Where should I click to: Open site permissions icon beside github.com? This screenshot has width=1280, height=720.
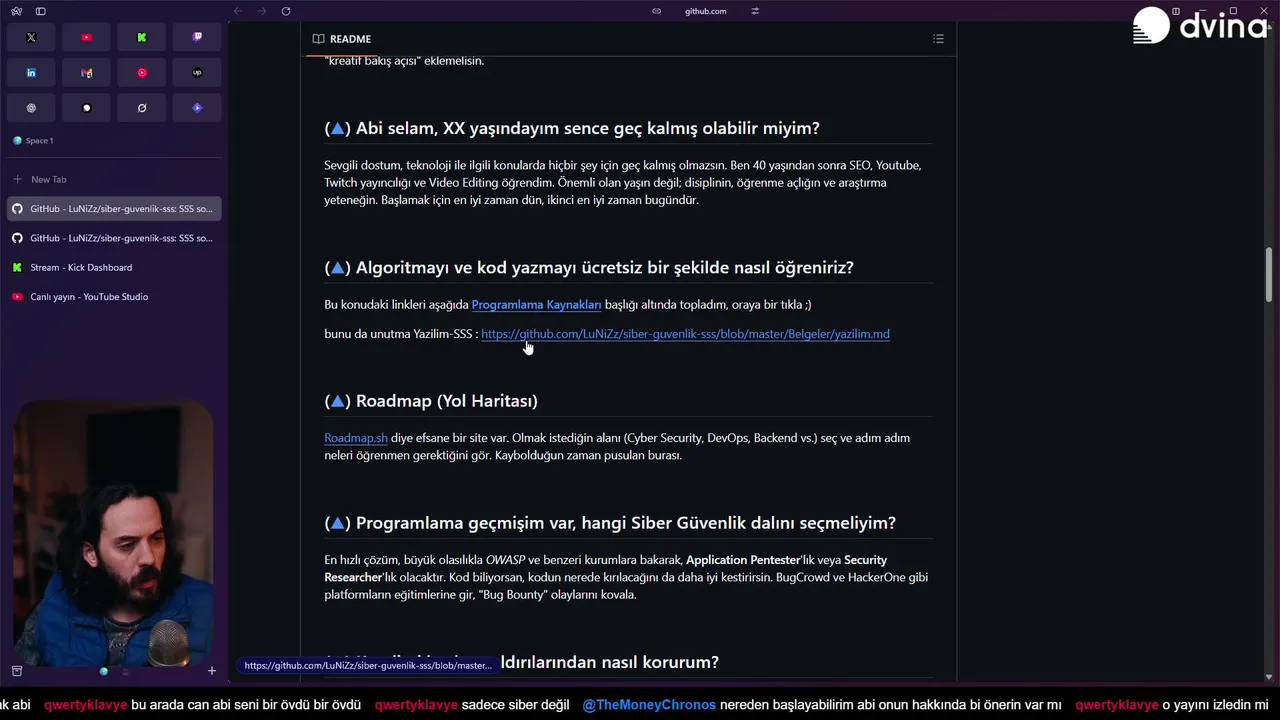[755, 11]
